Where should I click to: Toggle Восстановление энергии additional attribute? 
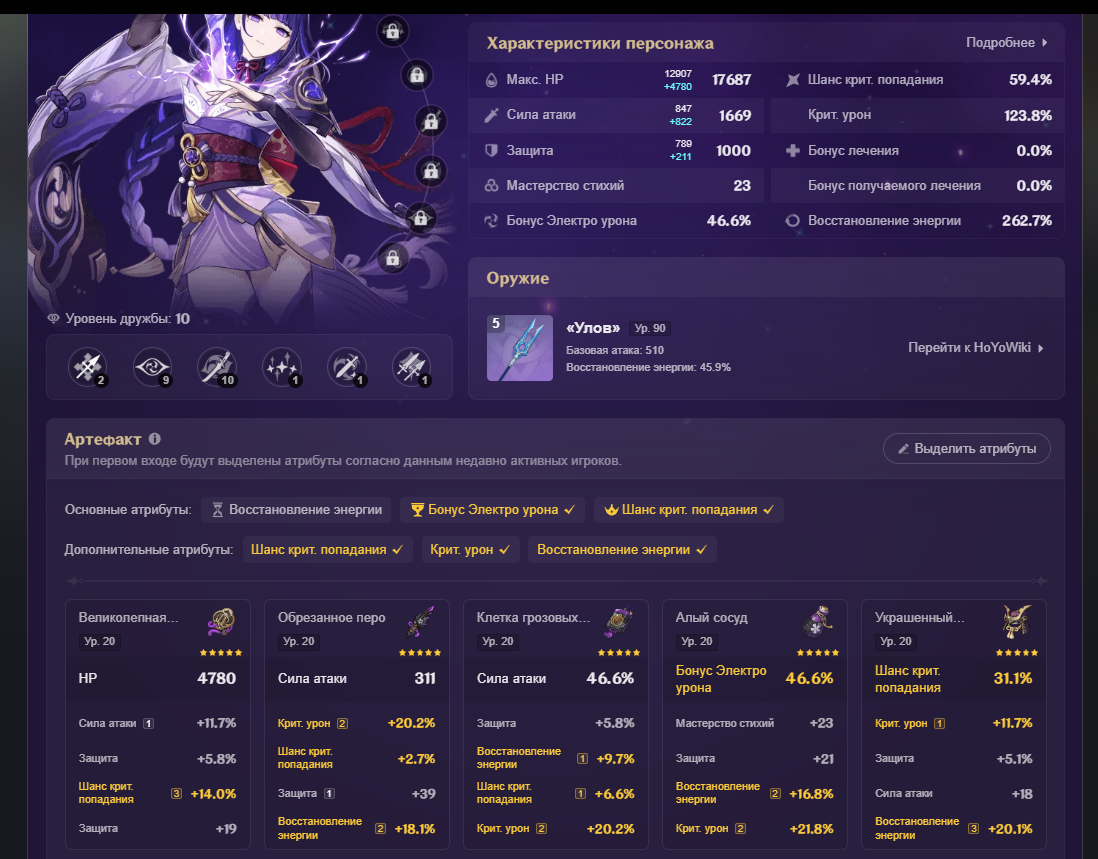[622, 550]
